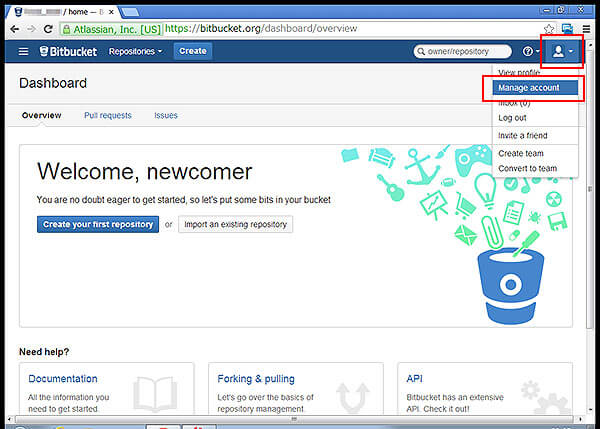Click Create your first repository button
600x429 pixels.
[x=98, y=224]
